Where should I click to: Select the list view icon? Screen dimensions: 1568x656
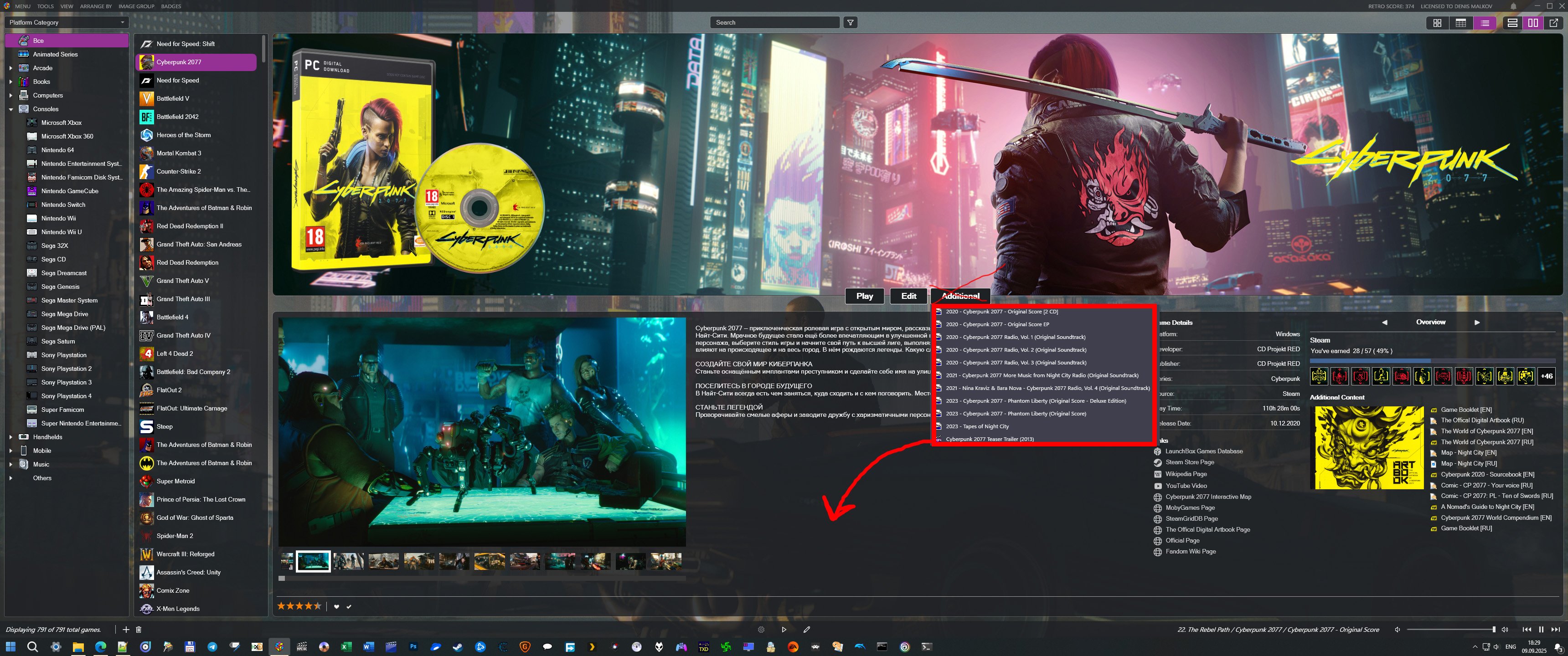[x=1485, y=22]
